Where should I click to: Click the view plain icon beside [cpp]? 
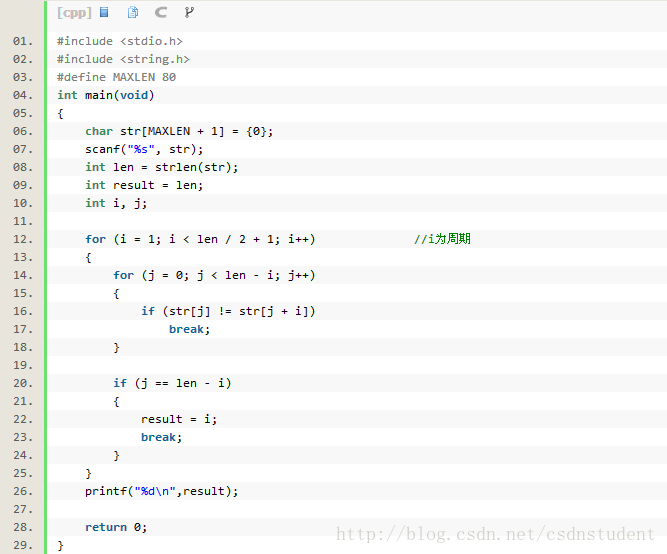pyautogui.click(x=104, y=12)
